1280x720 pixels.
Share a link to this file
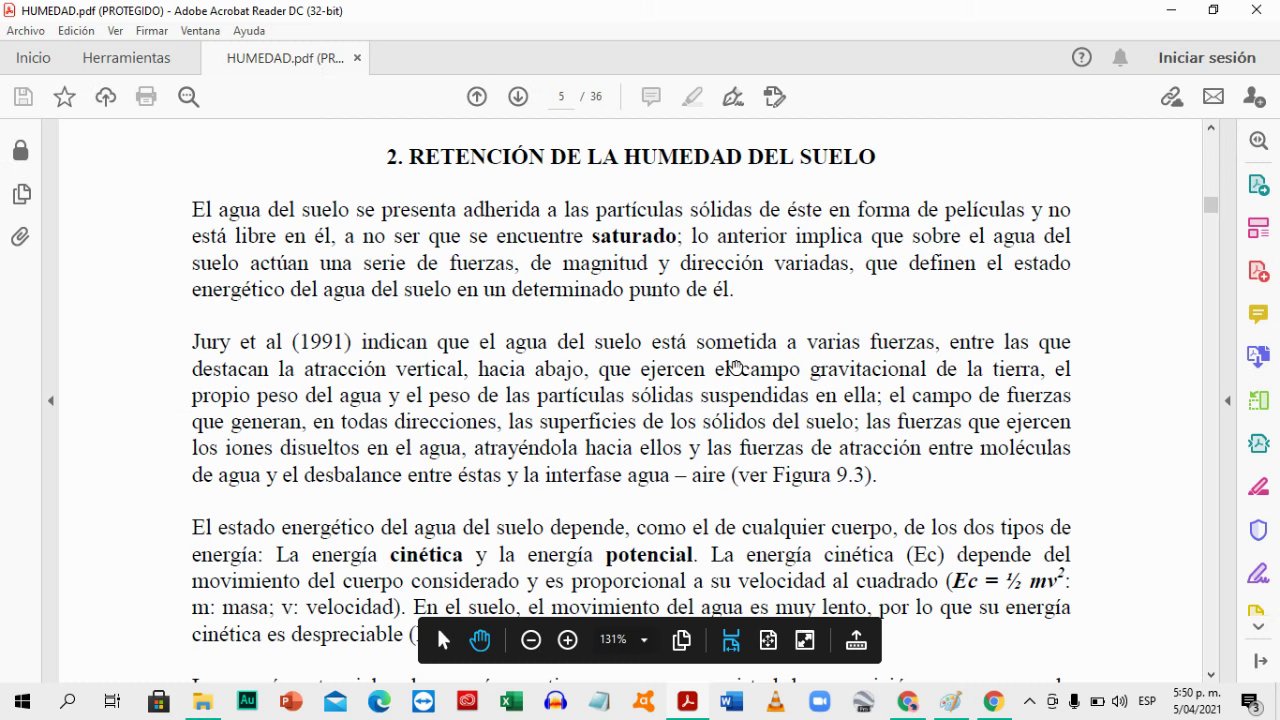(1172, 97)
